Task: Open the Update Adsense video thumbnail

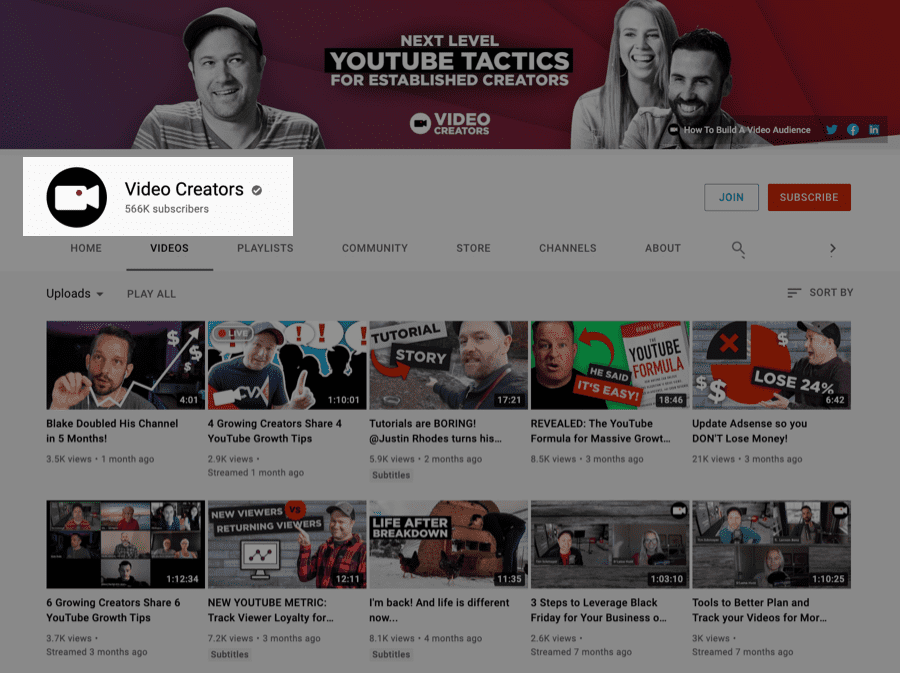Action: point(771,365)
